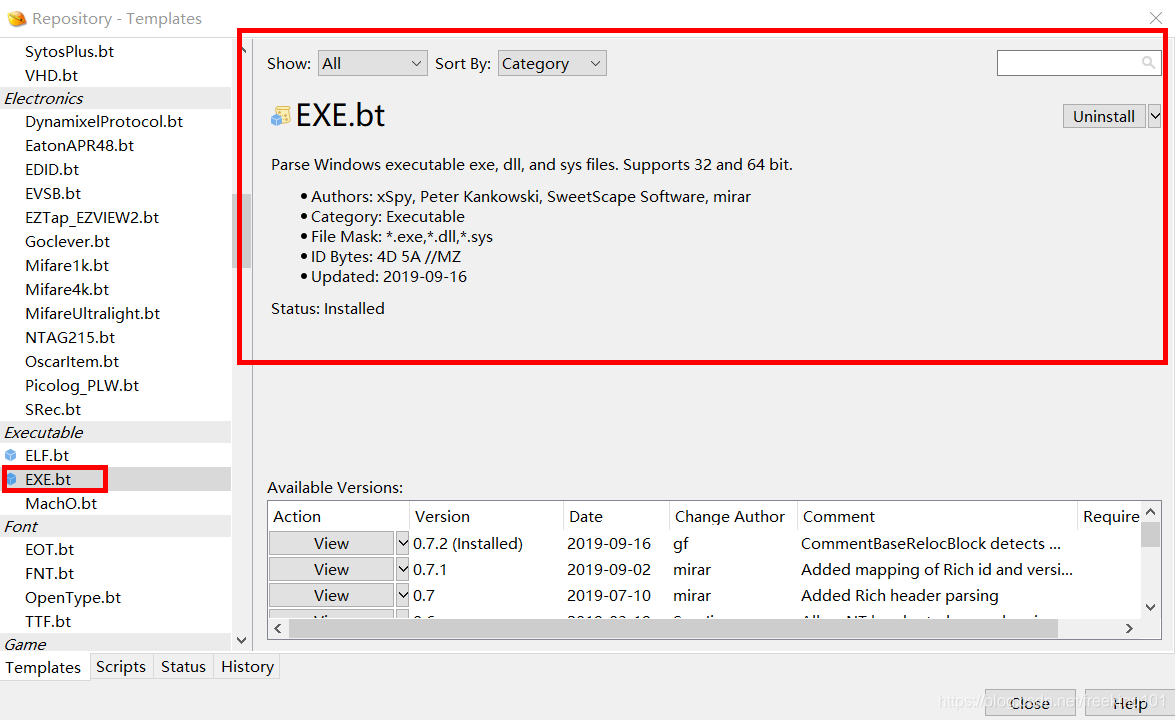Click the template list vertical scrollbar thumb
1175x720 pixels.
[241, 231]
